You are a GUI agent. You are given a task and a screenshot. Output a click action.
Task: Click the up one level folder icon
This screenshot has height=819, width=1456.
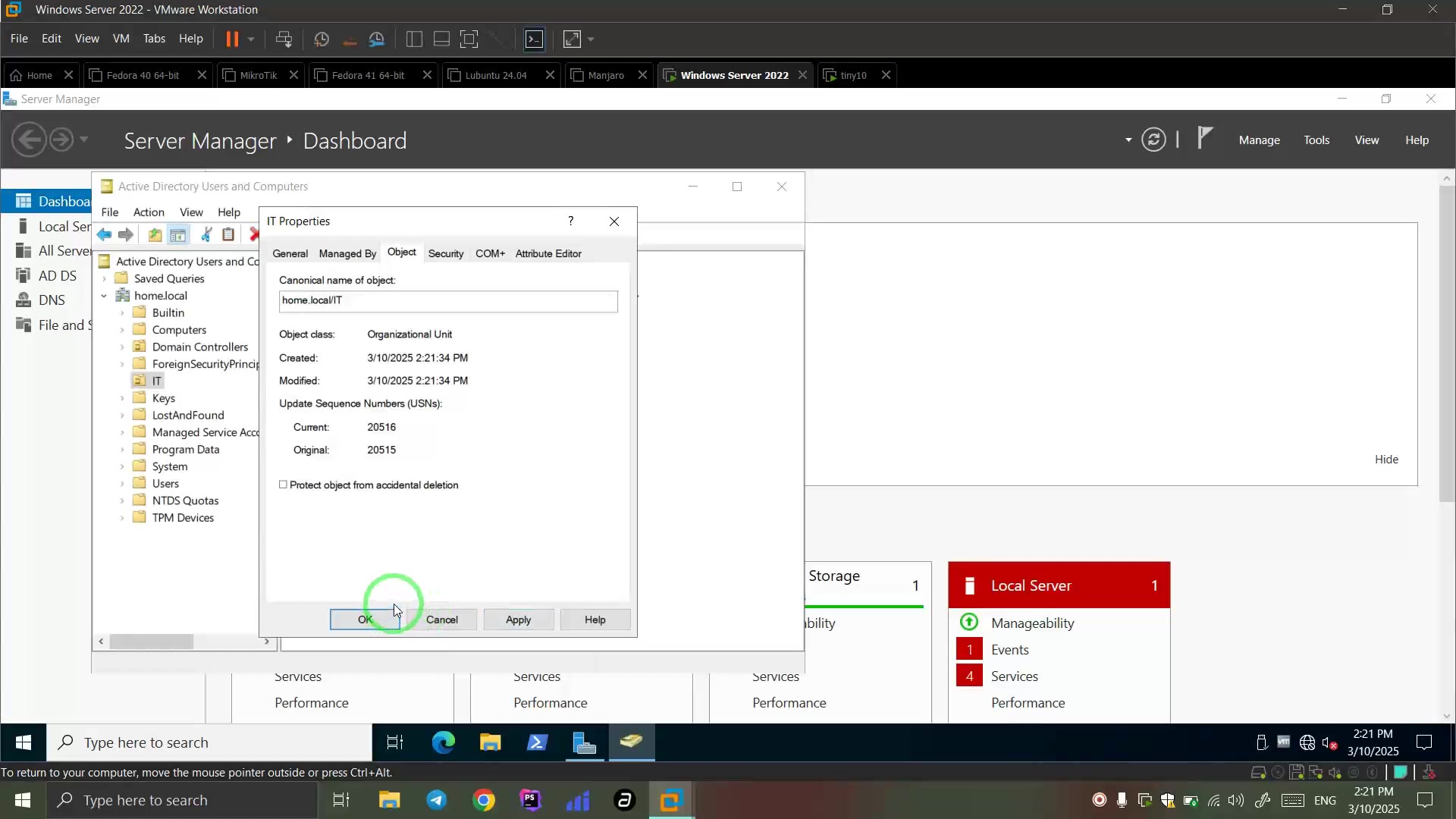[x=155, y=235]
